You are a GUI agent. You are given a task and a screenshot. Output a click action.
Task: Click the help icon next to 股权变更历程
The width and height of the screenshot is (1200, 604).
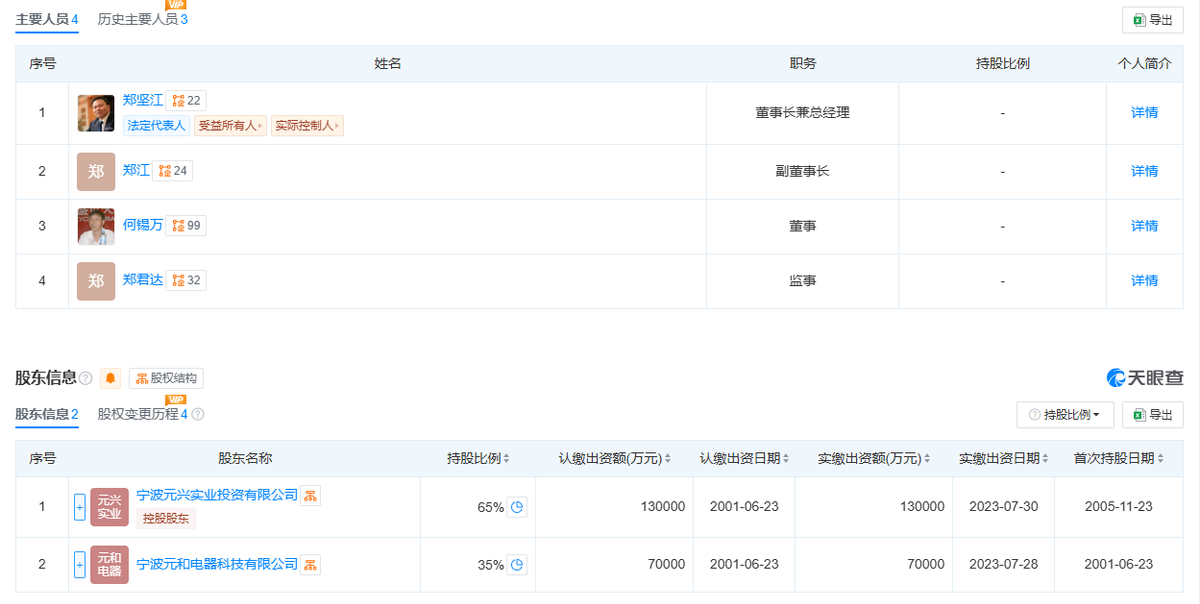point(198,414)
